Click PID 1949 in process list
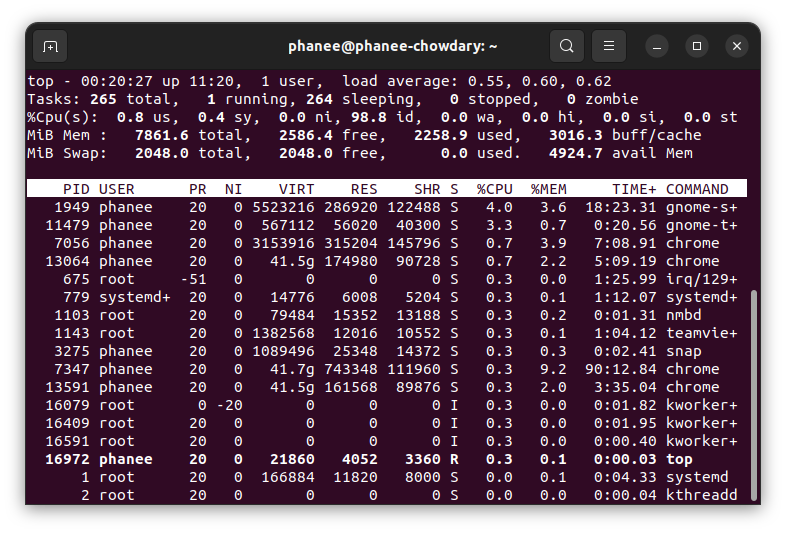The width and height of the screenshot is (786, 533). (72, 207)
